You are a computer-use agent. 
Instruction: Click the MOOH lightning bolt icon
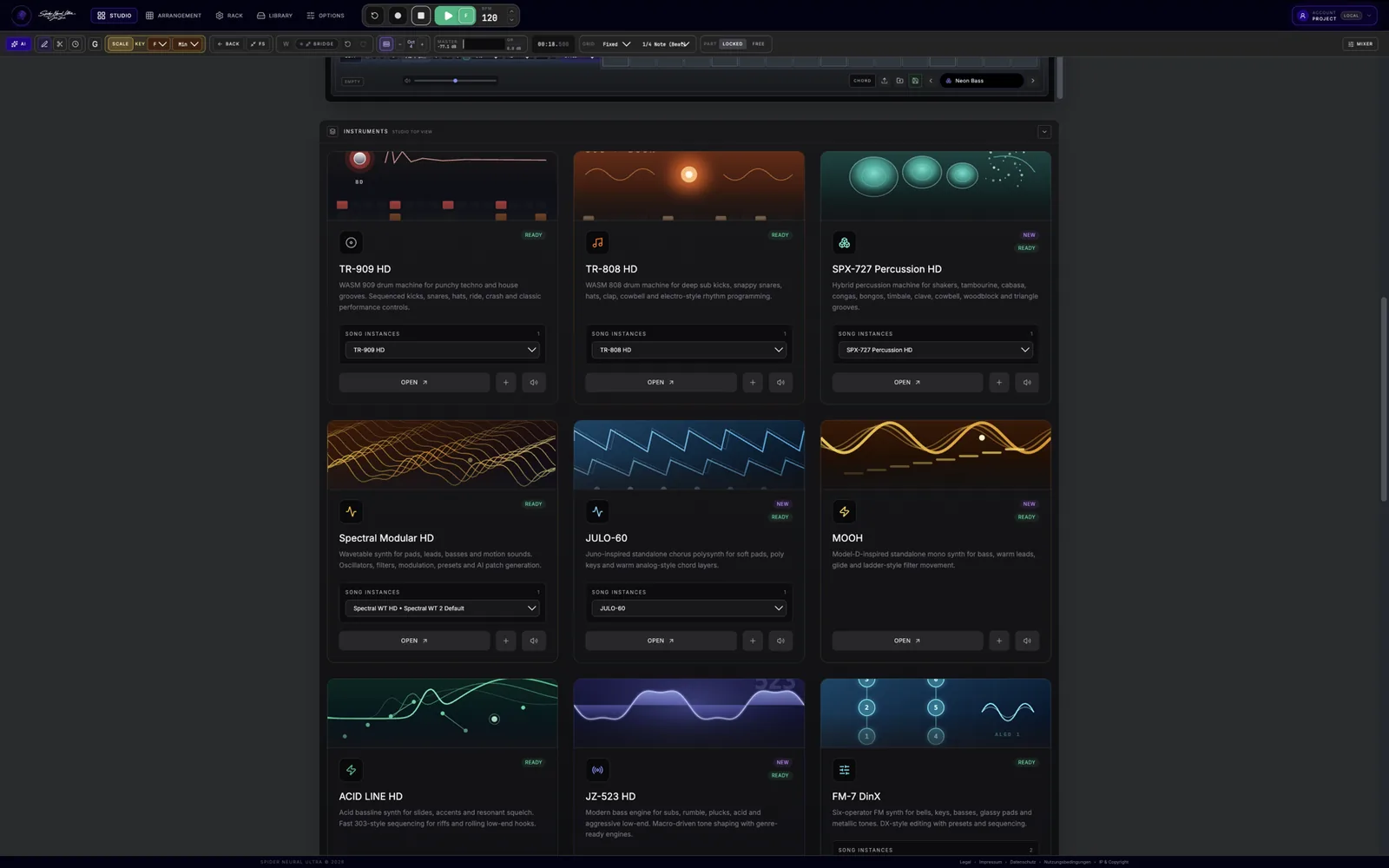(844, 512)
